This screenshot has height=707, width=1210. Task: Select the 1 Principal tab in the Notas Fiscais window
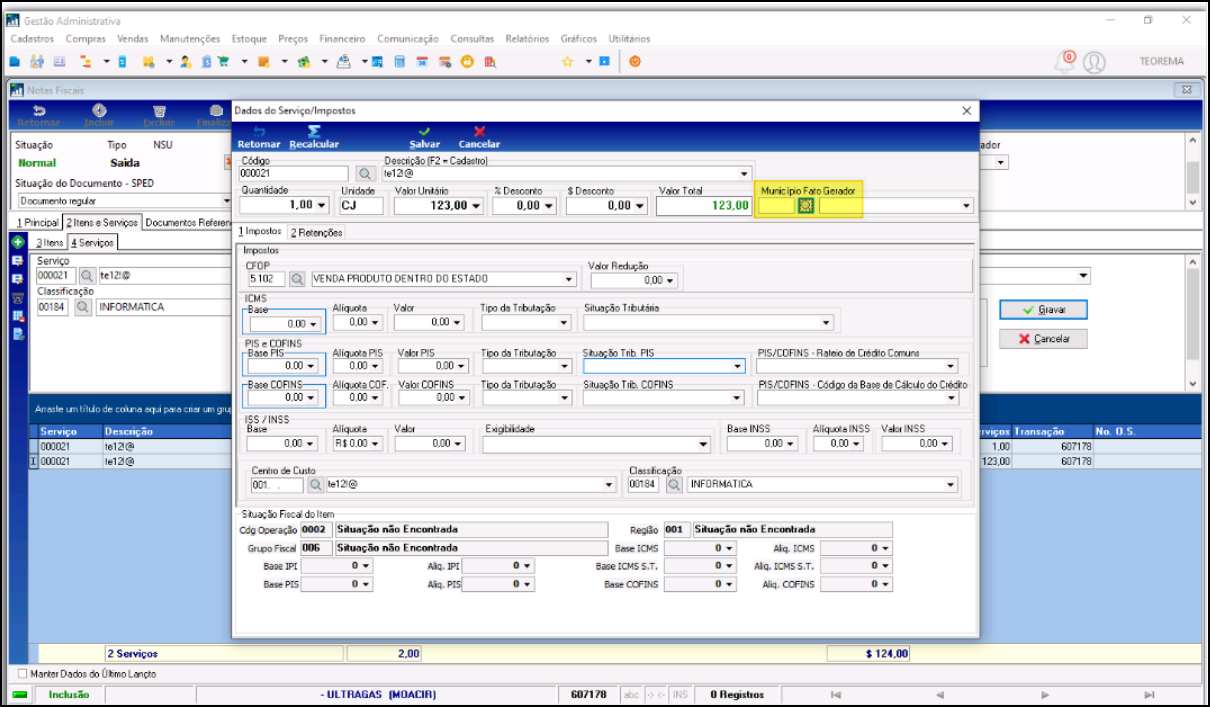pyautogui.click(x=37, y=222)
